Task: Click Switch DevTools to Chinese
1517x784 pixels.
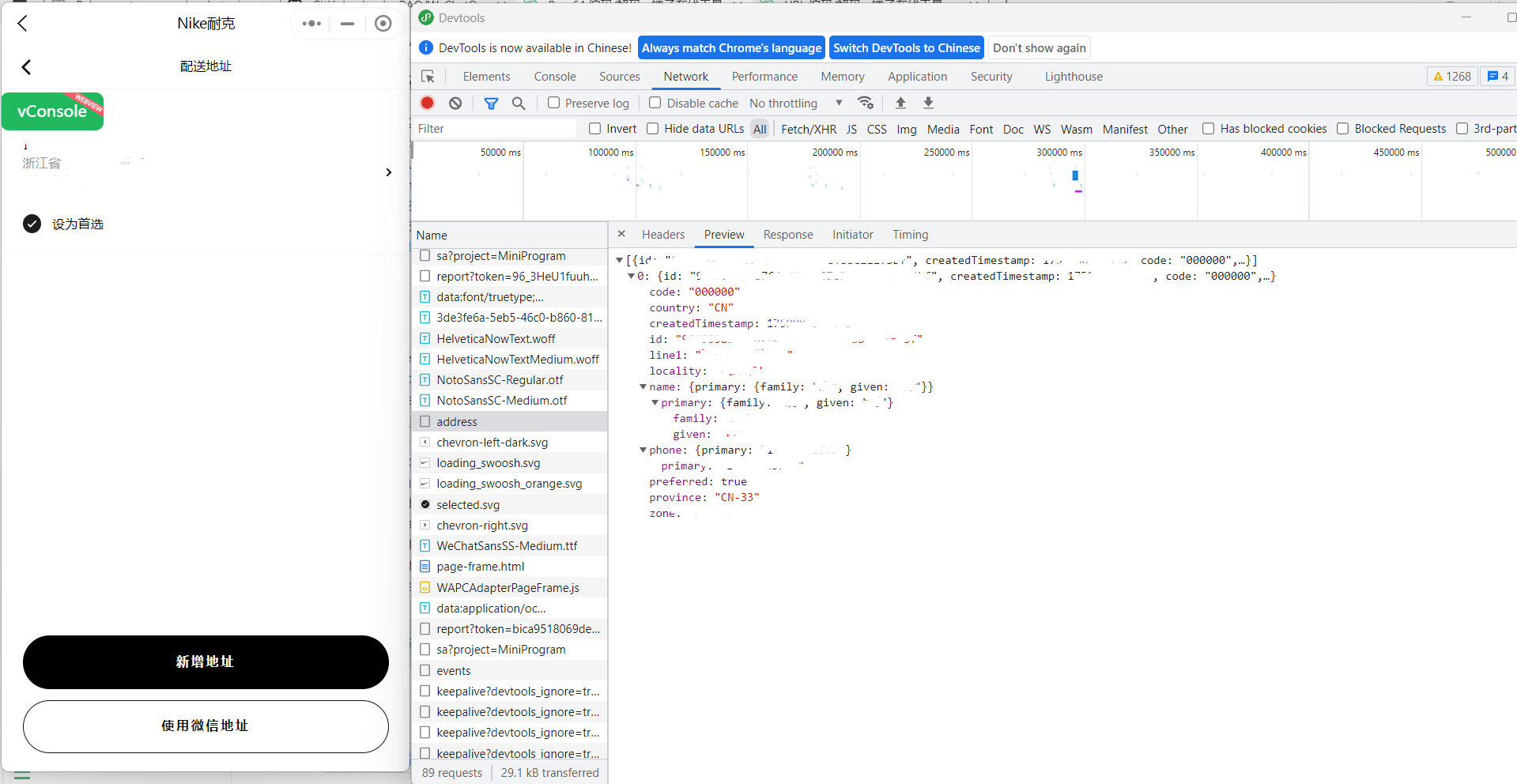Action: [906, 48]
